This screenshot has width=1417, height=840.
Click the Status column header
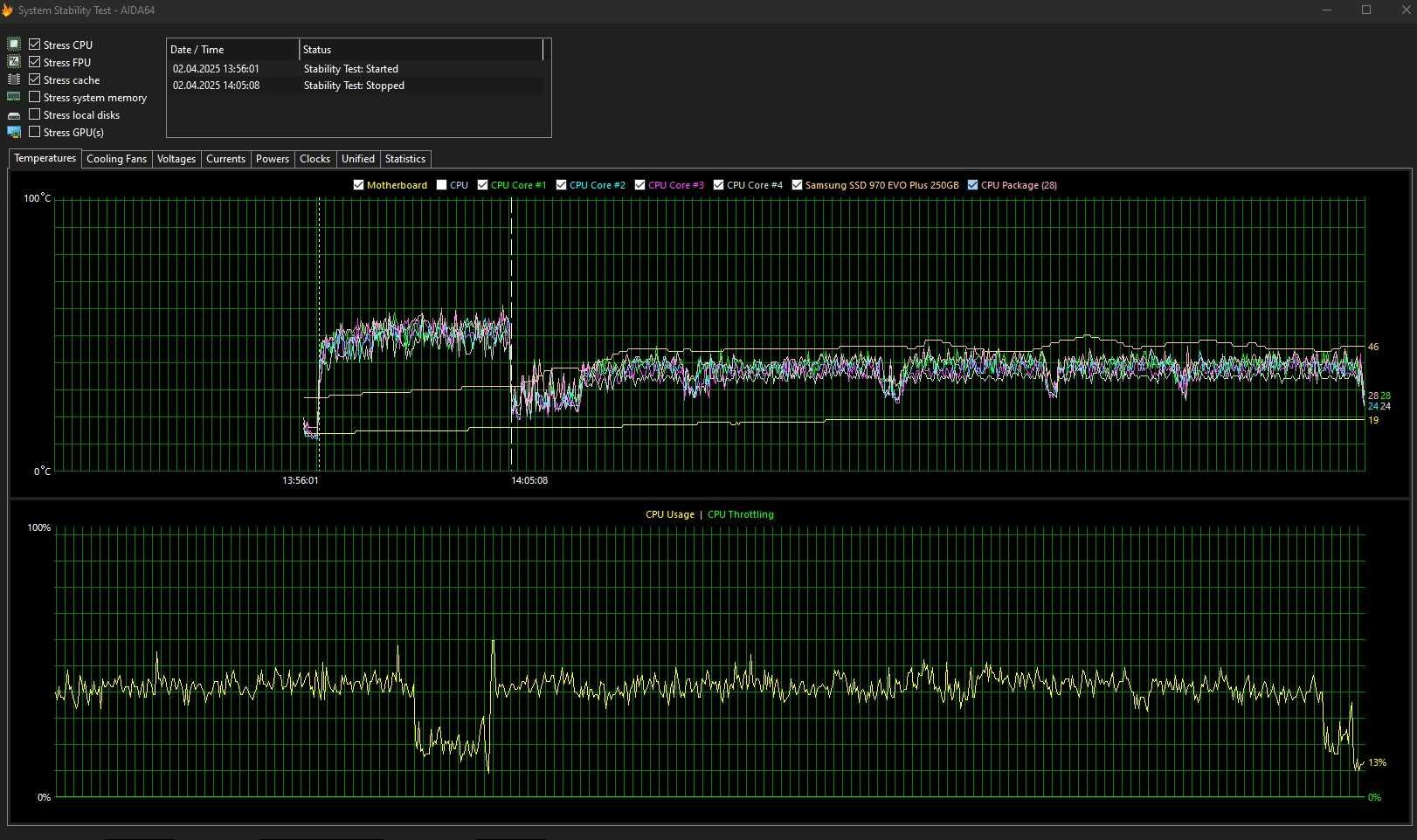coord(421,50)
